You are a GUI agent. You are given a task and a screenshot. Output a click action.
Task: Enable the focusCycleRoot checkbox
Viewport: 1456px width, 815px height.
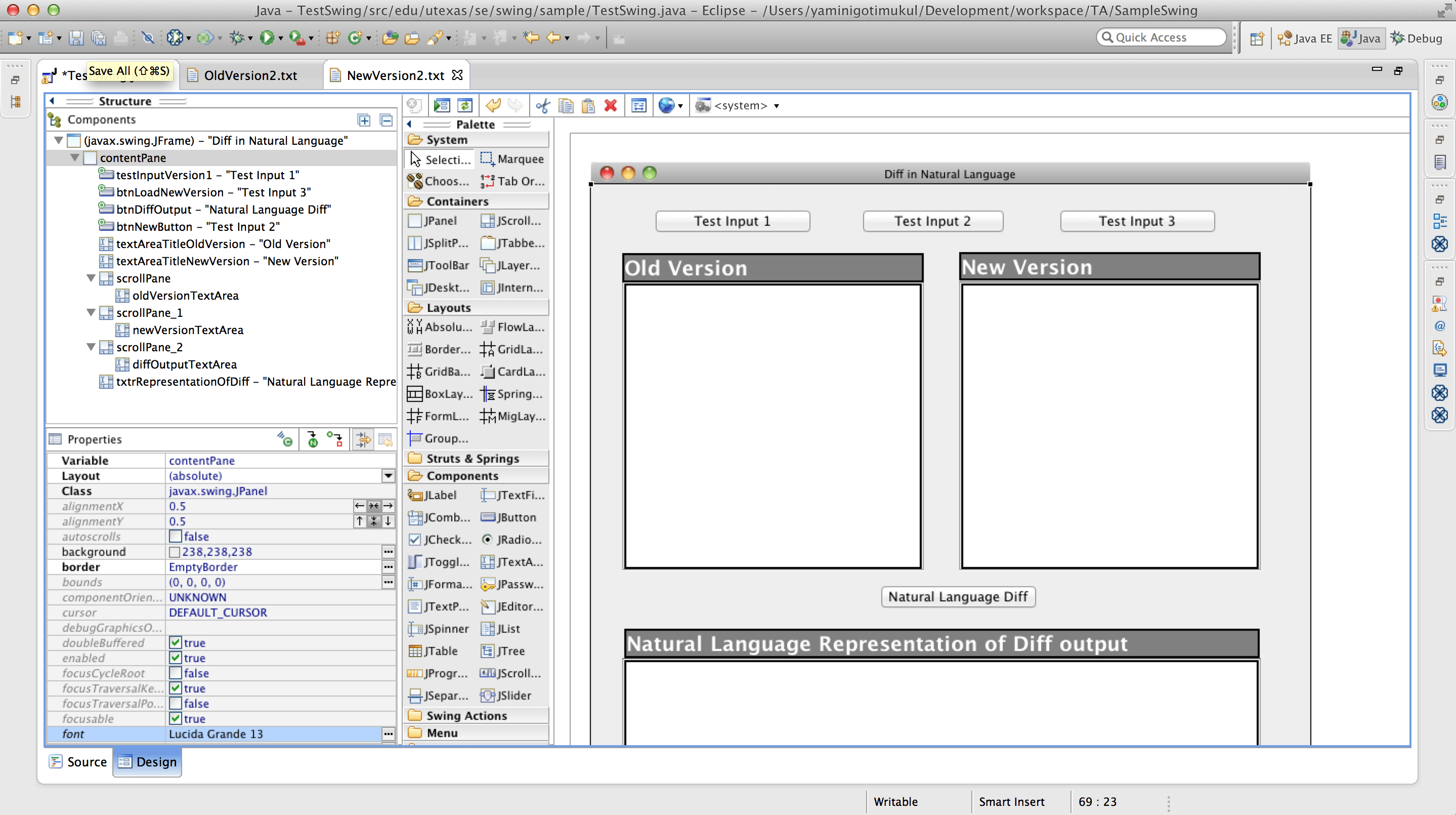tap(175, 673)
